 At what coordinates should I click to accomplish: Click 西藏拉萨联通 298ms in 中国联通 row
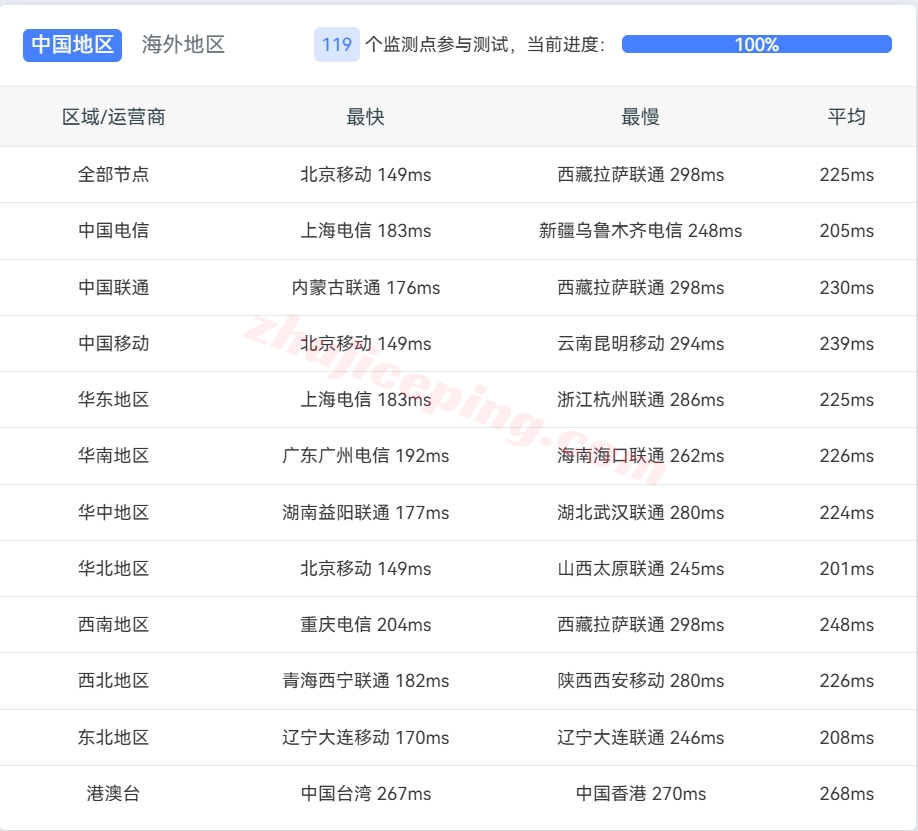point(640,288)
